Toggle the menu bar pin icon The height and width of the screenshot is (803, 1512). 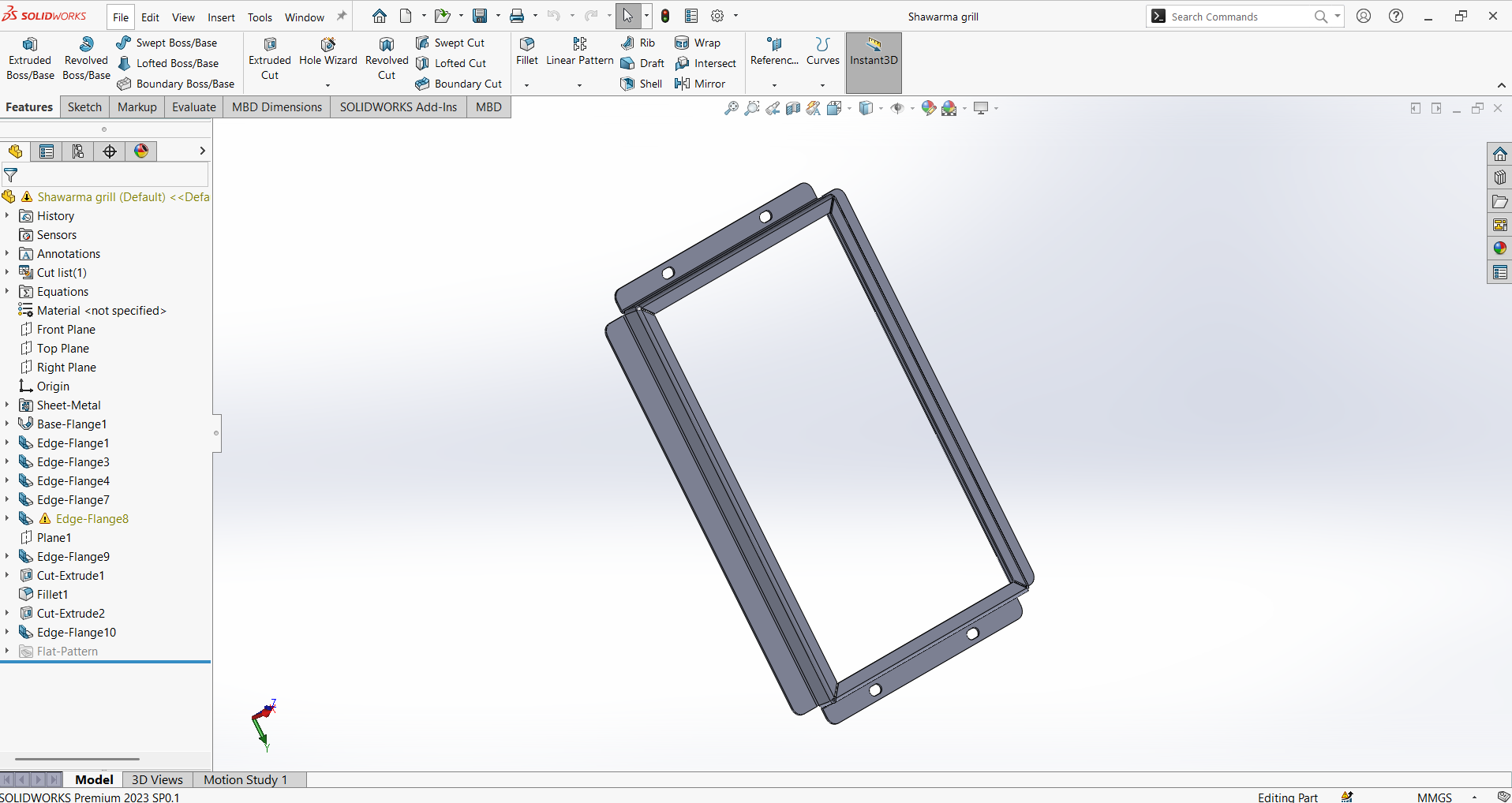tap(342, 16)
